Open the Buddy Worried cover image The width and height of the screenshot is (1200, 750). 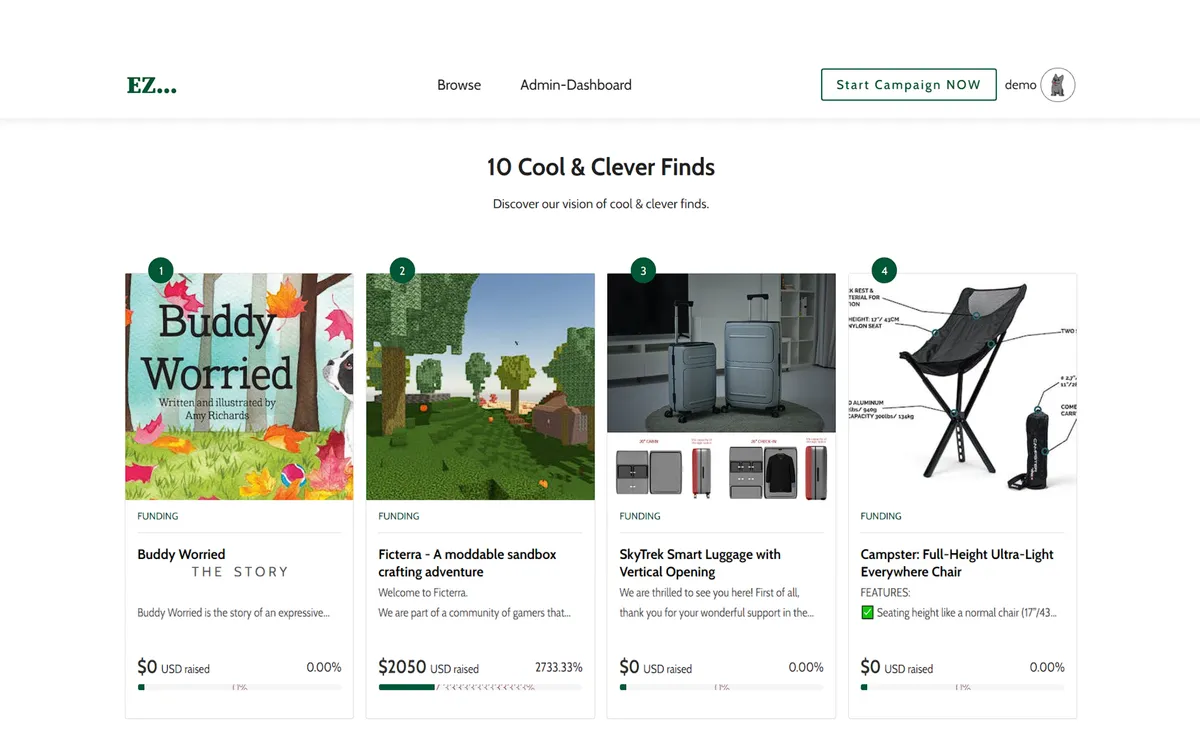(239, 387)
